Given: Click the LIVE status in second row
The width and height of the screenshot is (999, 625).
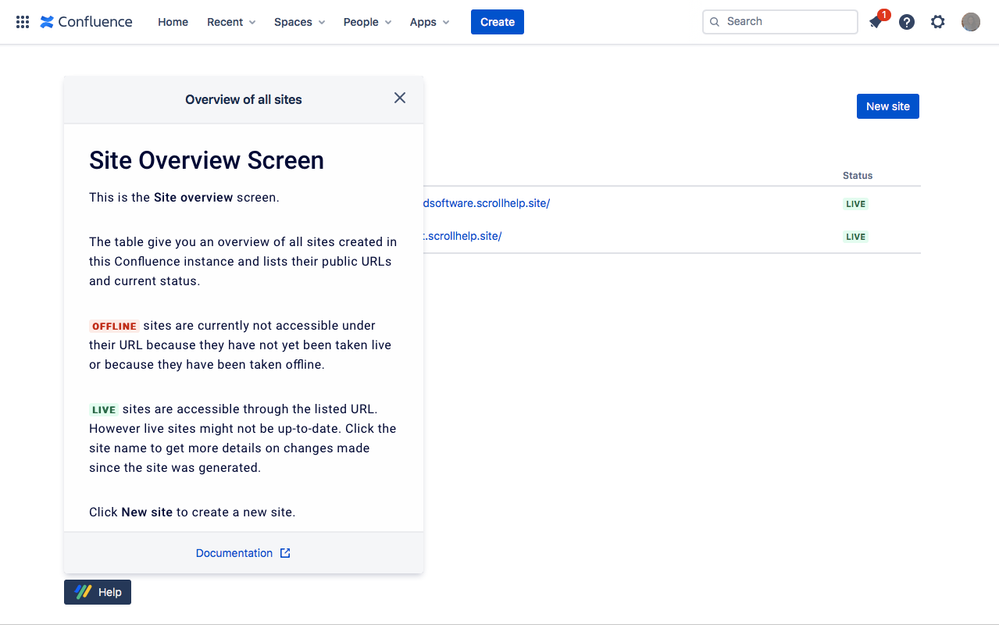Looking at the screenshot, I should click(x=856, y=236).
